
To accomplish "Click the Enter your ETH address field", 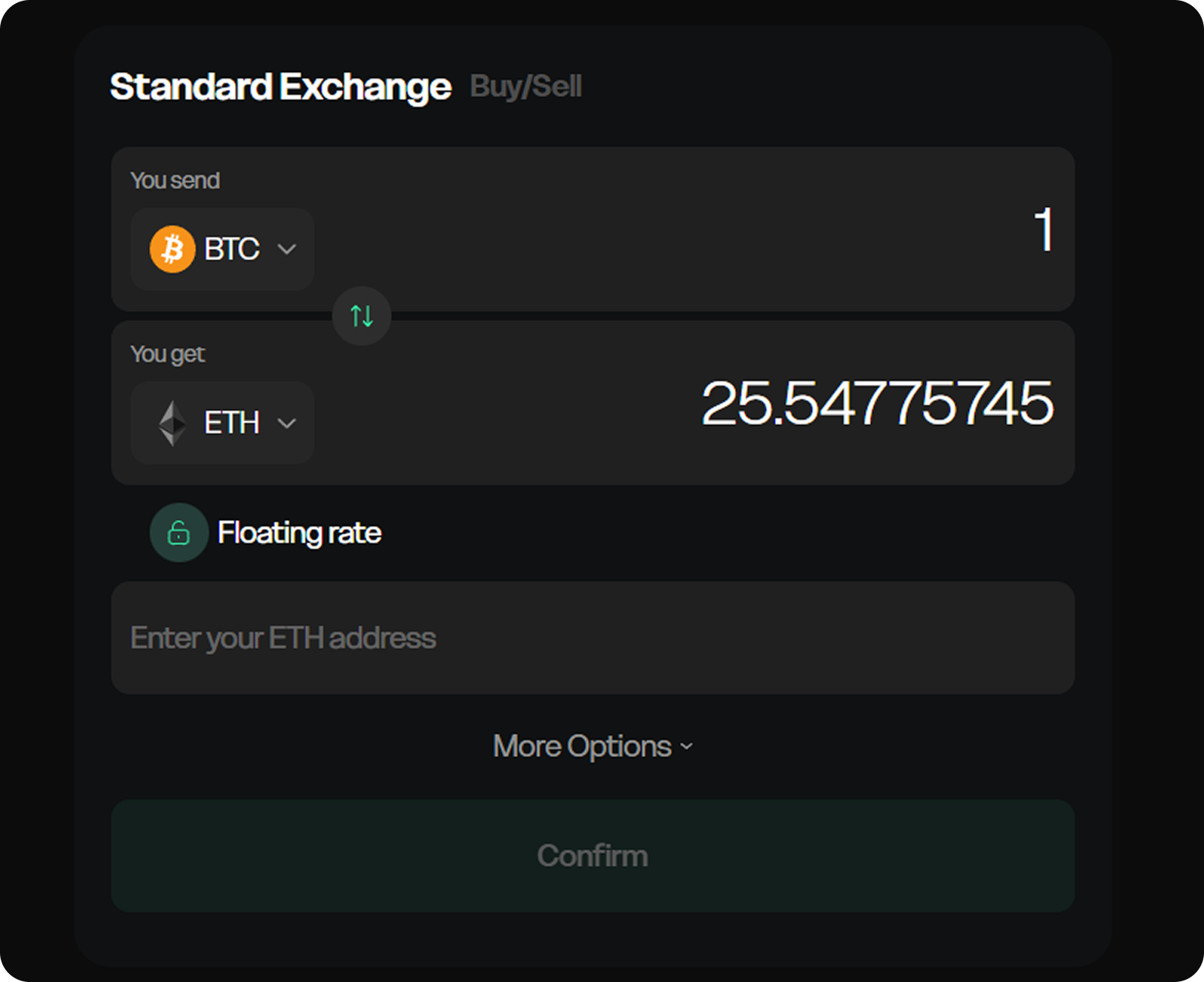I will click(592, 638).
